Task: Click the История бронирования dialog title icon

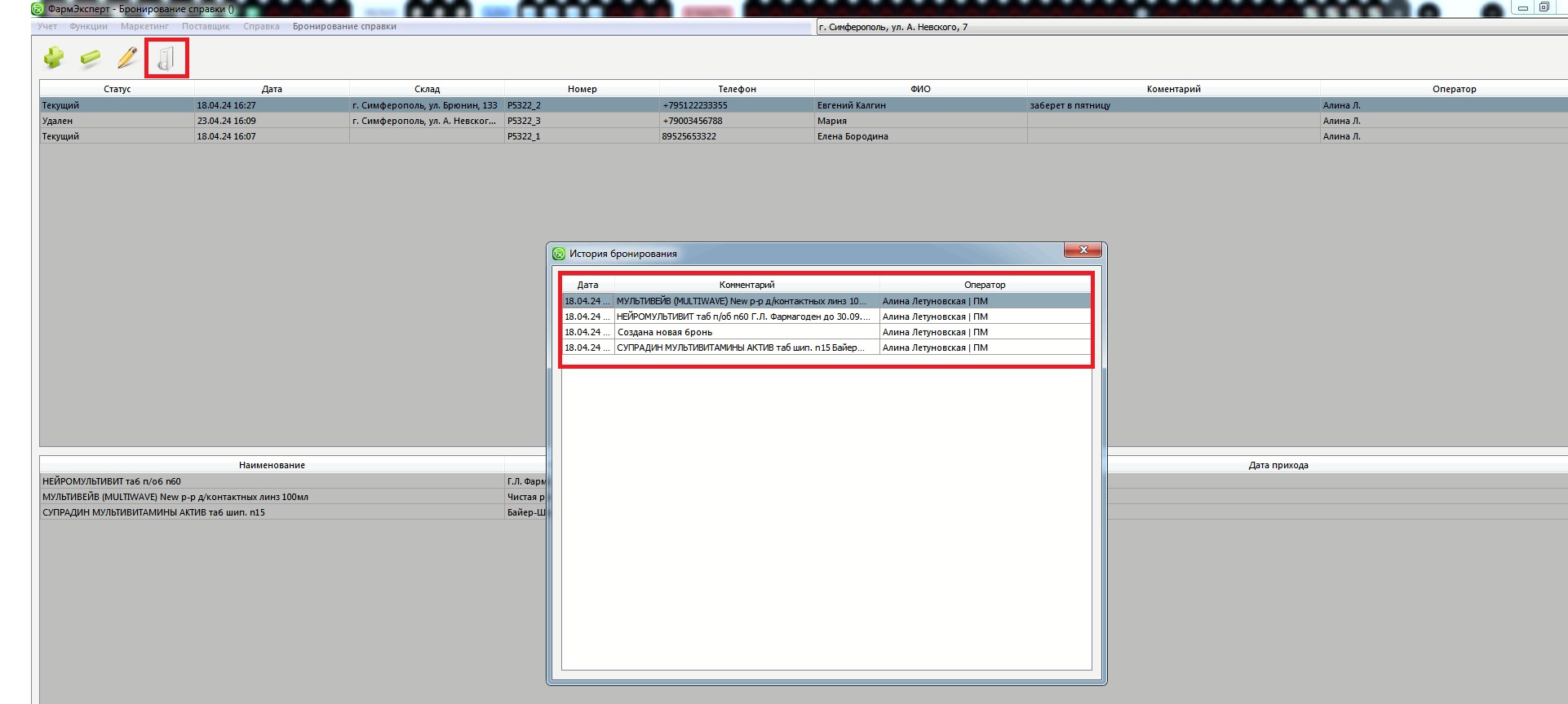Action: coord(559,254)
